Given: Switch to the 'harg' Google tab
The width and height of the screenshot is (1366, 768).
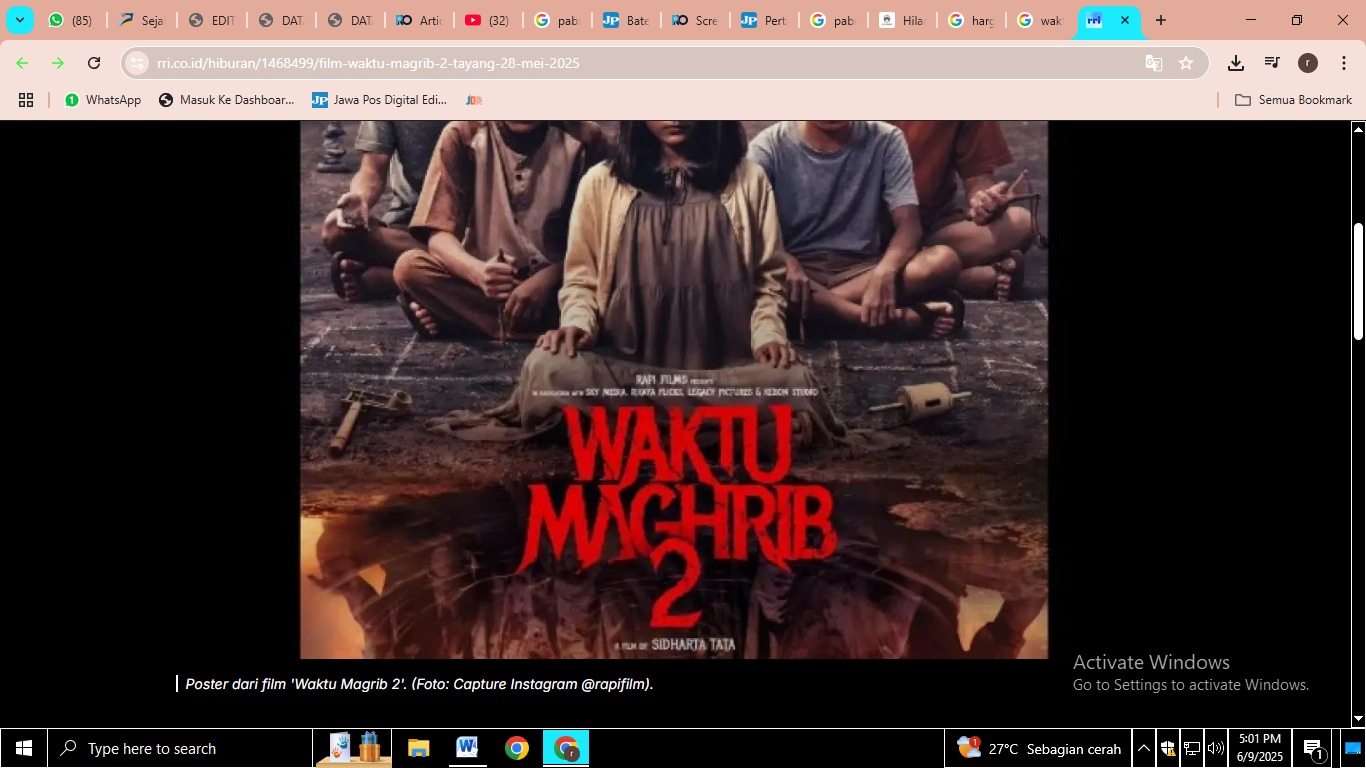Looking at the screenshot, I should point(971,20).
